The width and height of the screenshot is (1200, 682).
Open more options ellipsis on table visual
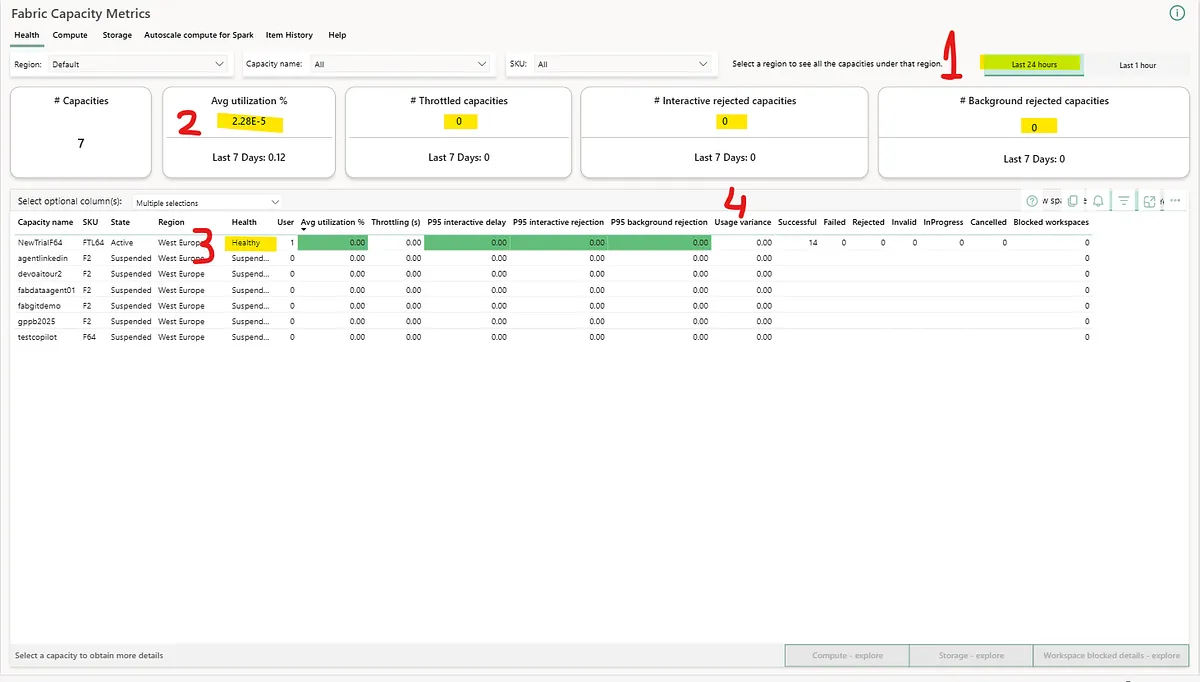click(1175, 201)
